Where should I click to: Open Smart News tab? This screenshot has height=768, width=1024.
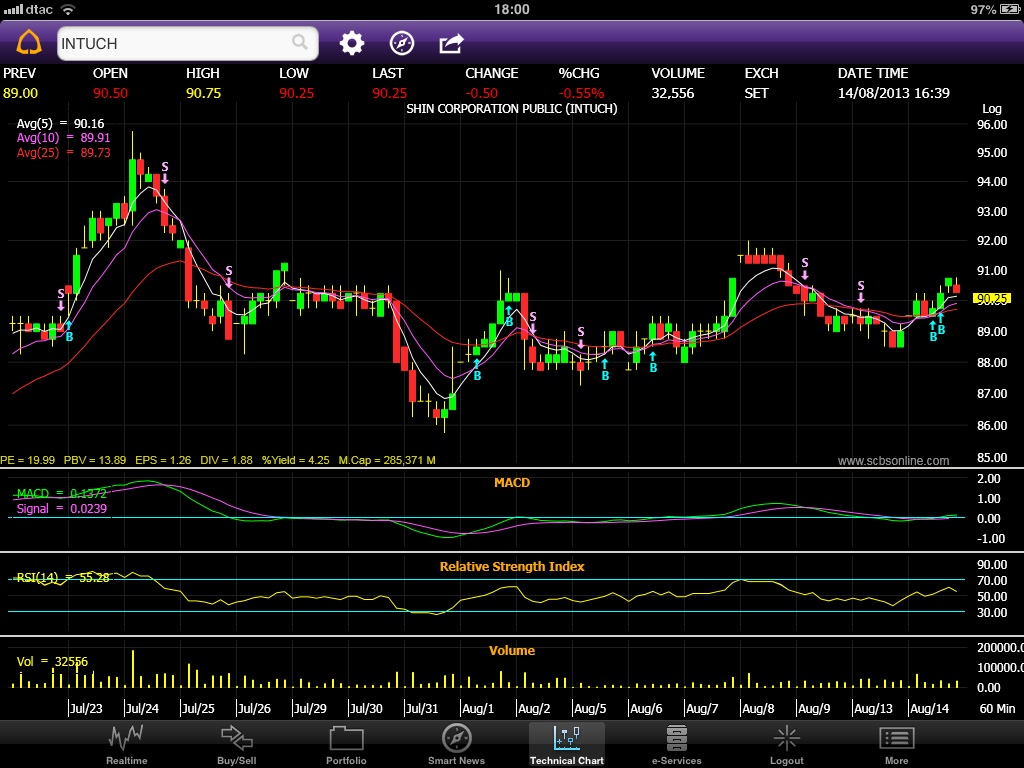(x=456, y=745)
